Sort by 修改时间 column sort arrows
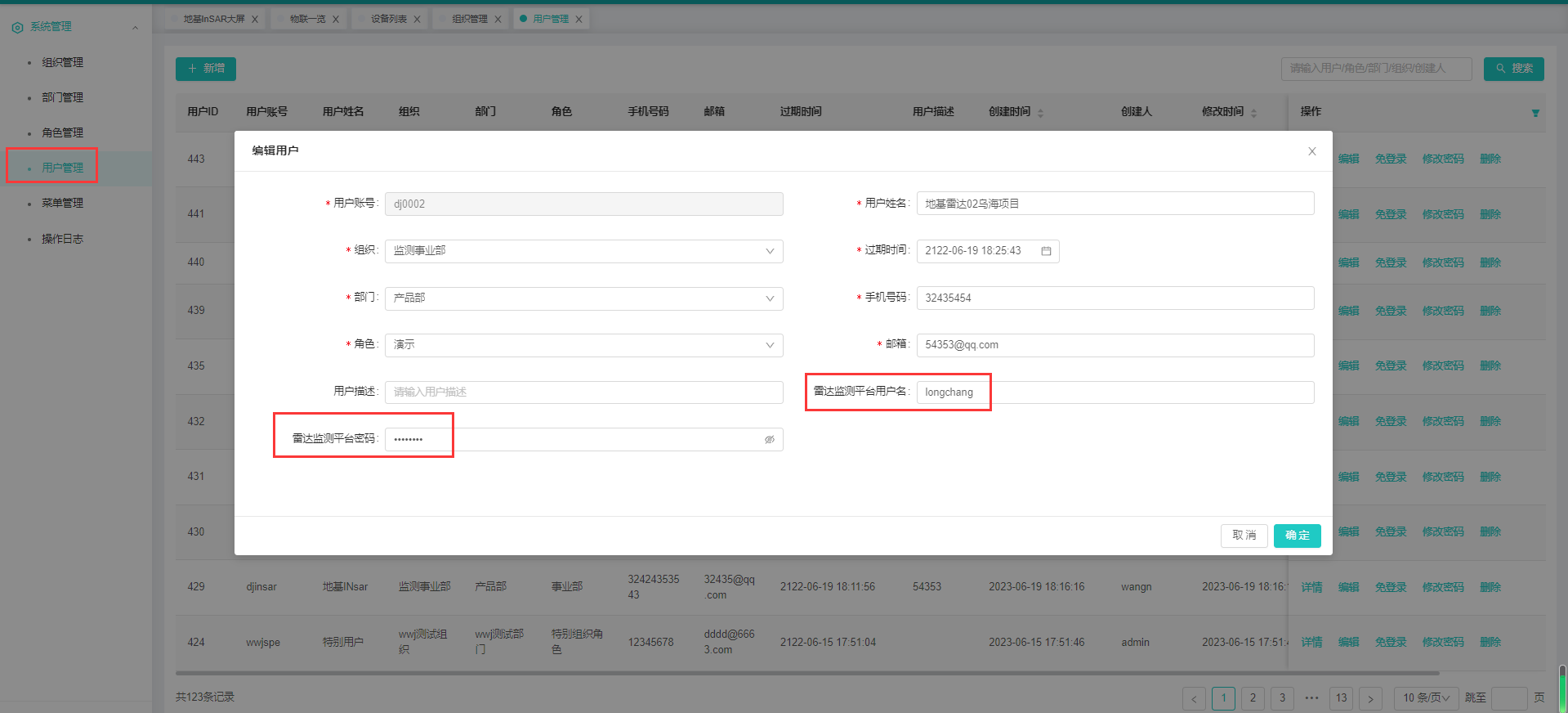1568x713 pixels. pyautogui.click(x=1253, y=113)
